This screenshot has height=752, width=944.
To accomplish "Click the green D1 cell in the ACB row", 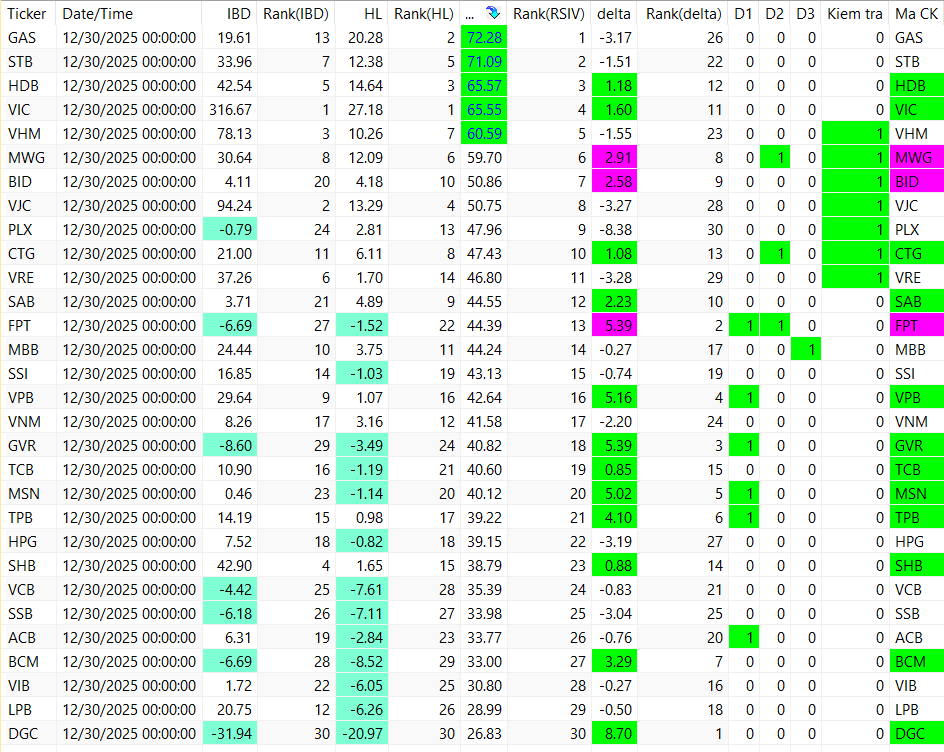I will coord(744,638).
